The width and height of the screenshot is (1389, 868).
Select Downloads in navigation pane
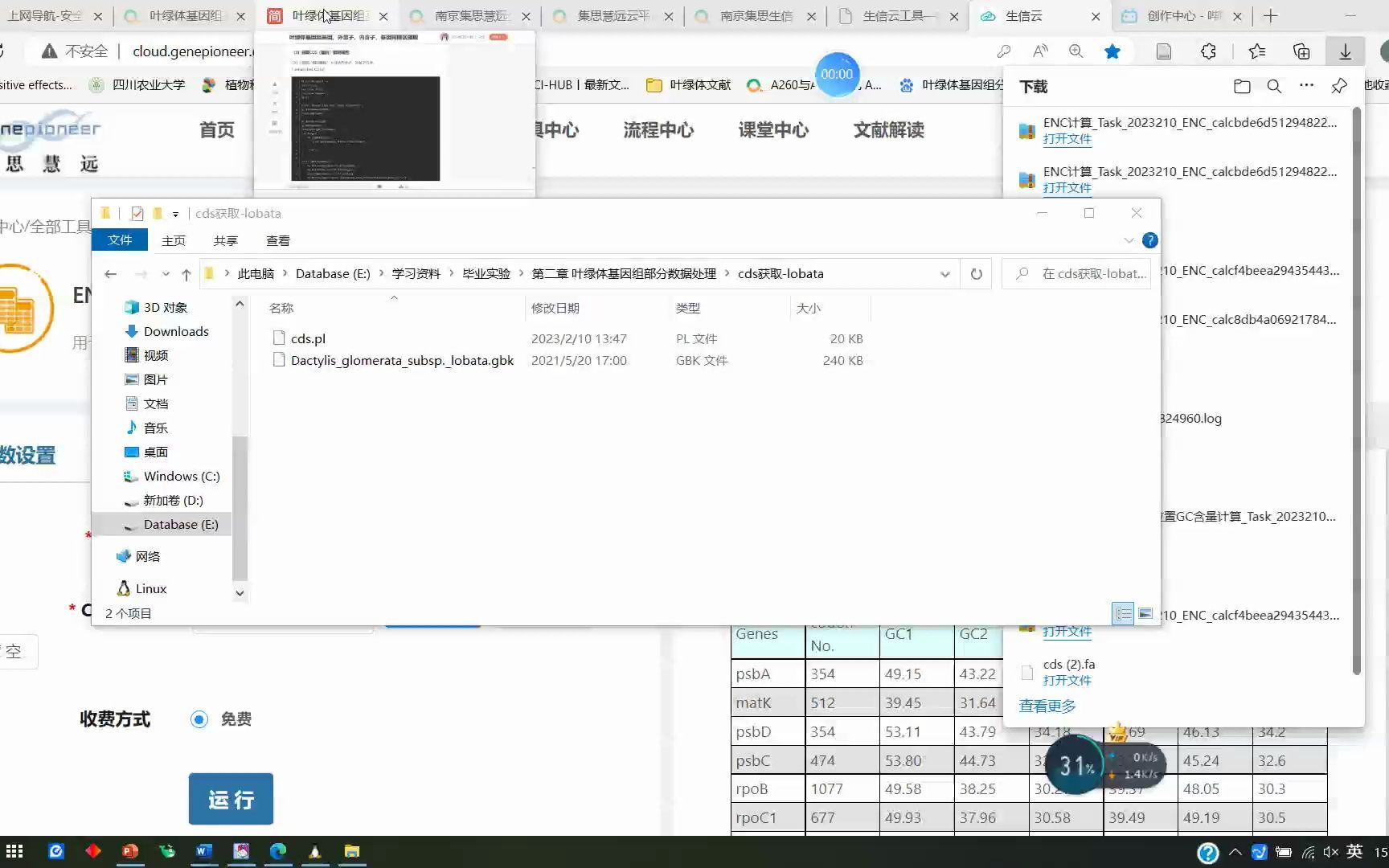tap(176, 331)
